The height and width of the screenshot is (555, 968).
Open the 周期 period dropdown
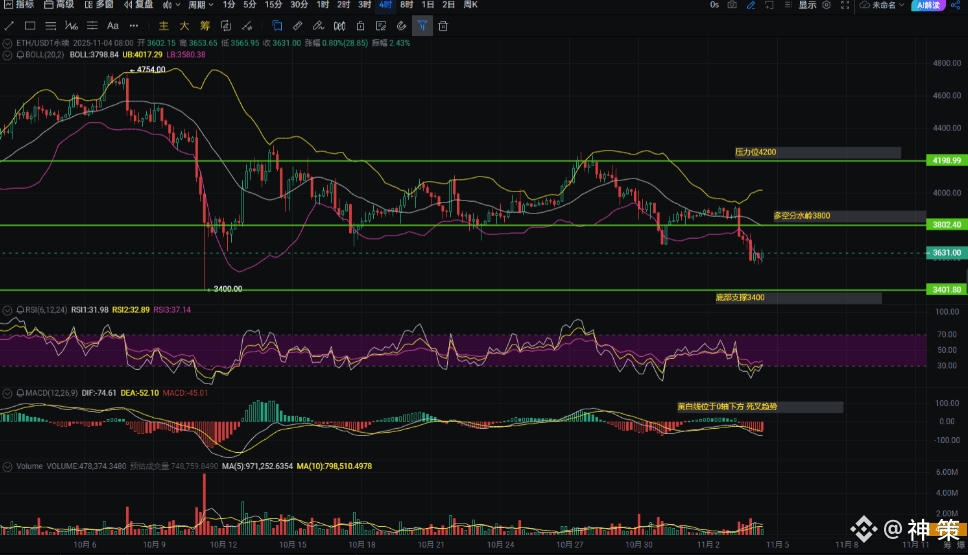click(199, 5)
